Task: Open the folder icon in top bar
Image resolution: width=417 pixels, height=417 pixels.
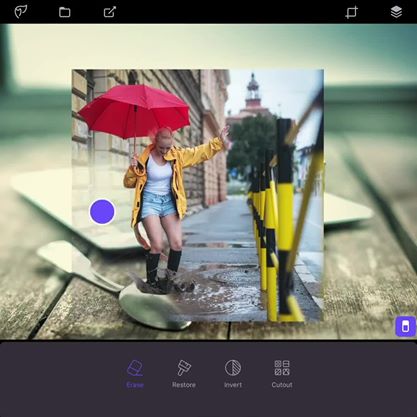Action: 65,12
